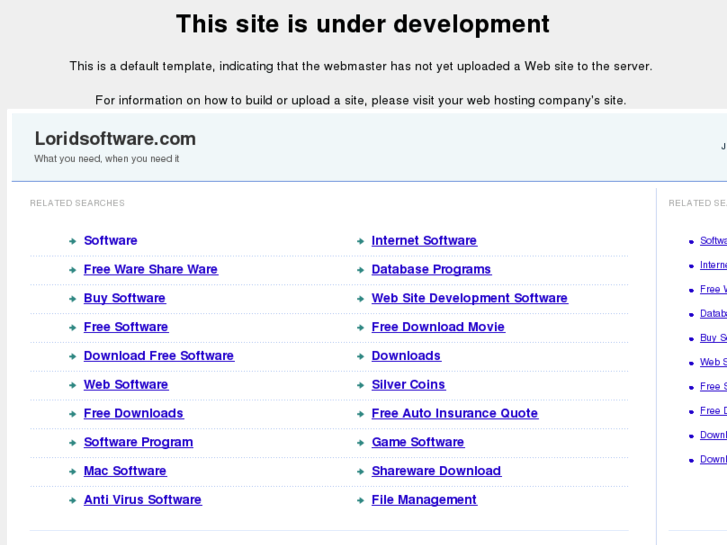Viewport: 727px width, 545px height.
Task: Open the Software related search link
Action: click(110, 240)
